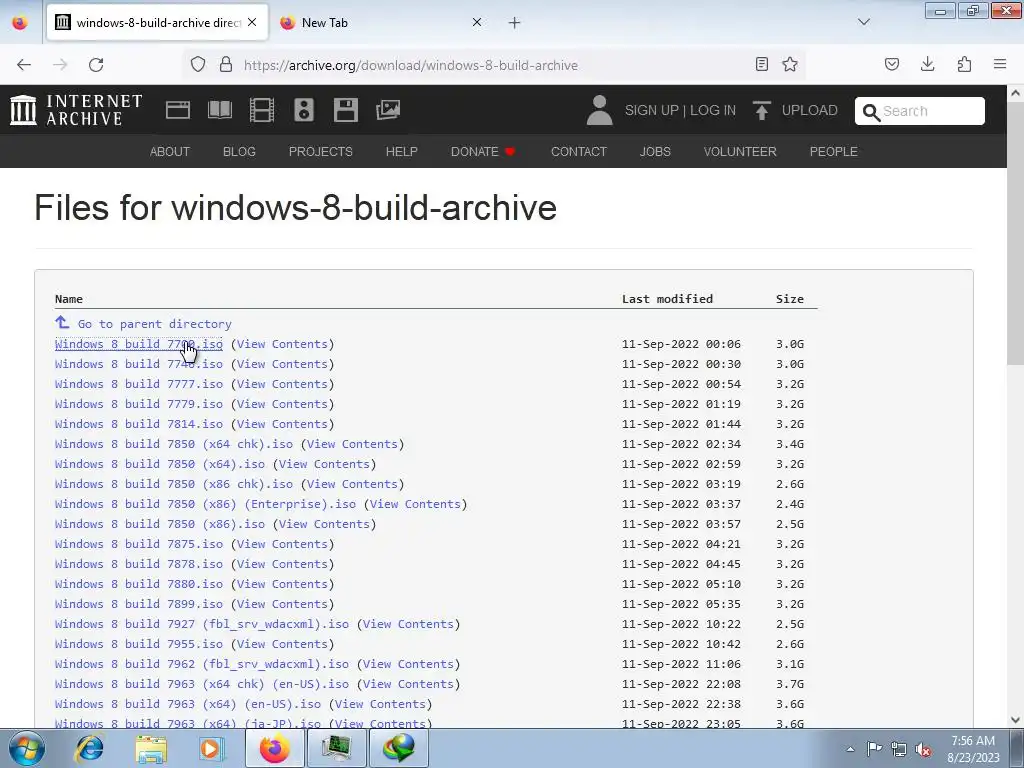Open the extensions puzzle icon

[x=964, y=64]
